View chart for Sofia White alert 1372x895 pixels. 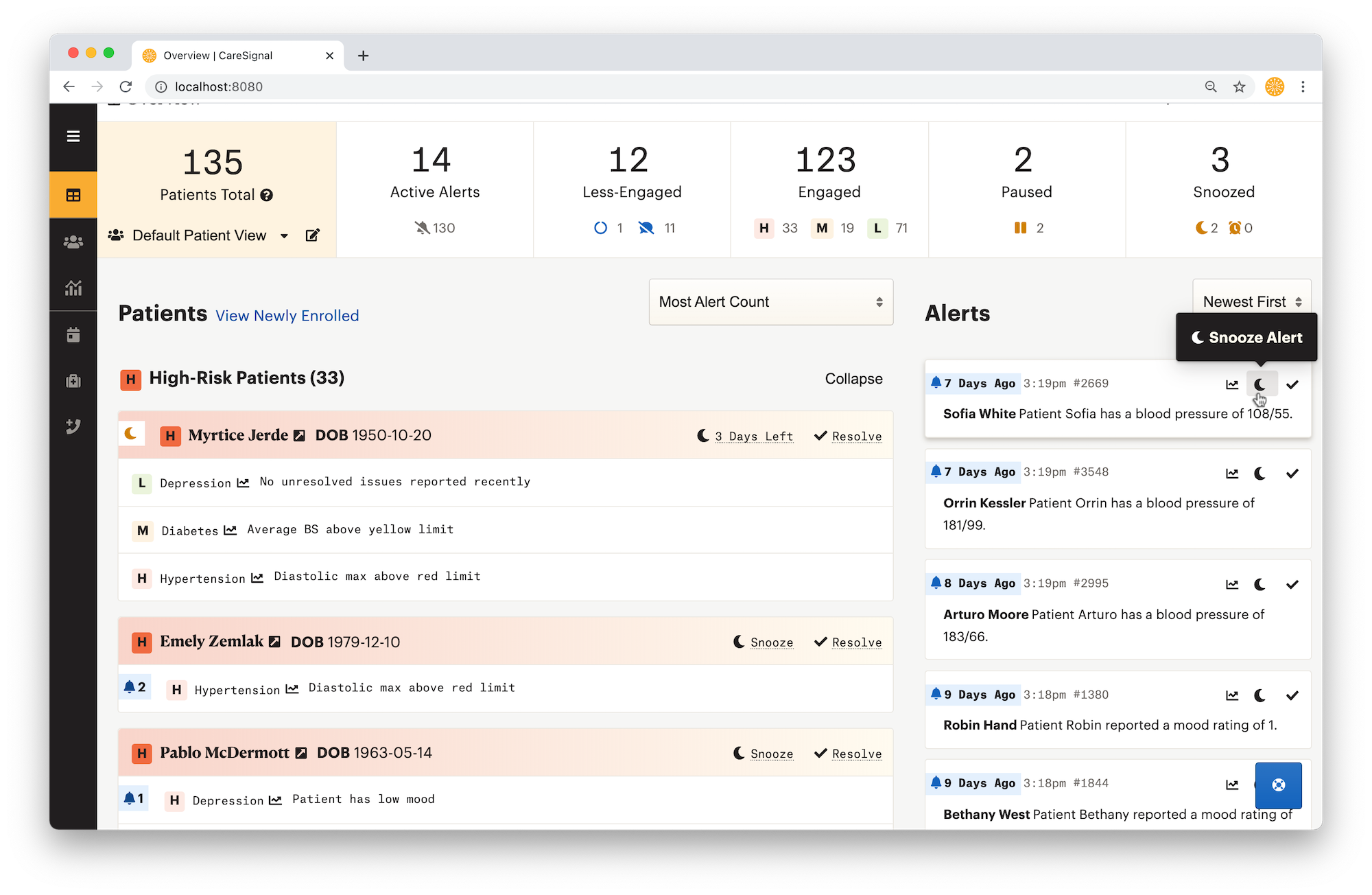pos(1232,384)
